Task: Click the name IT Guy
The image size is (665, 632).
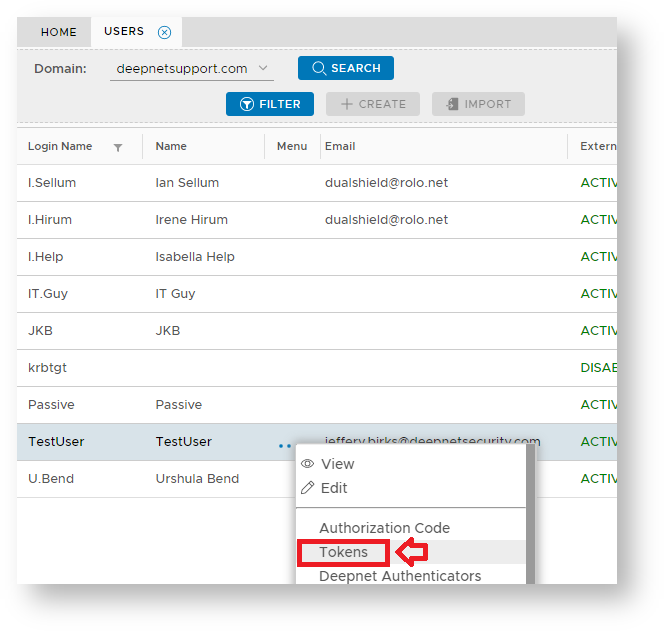Action: coord(175,294)
